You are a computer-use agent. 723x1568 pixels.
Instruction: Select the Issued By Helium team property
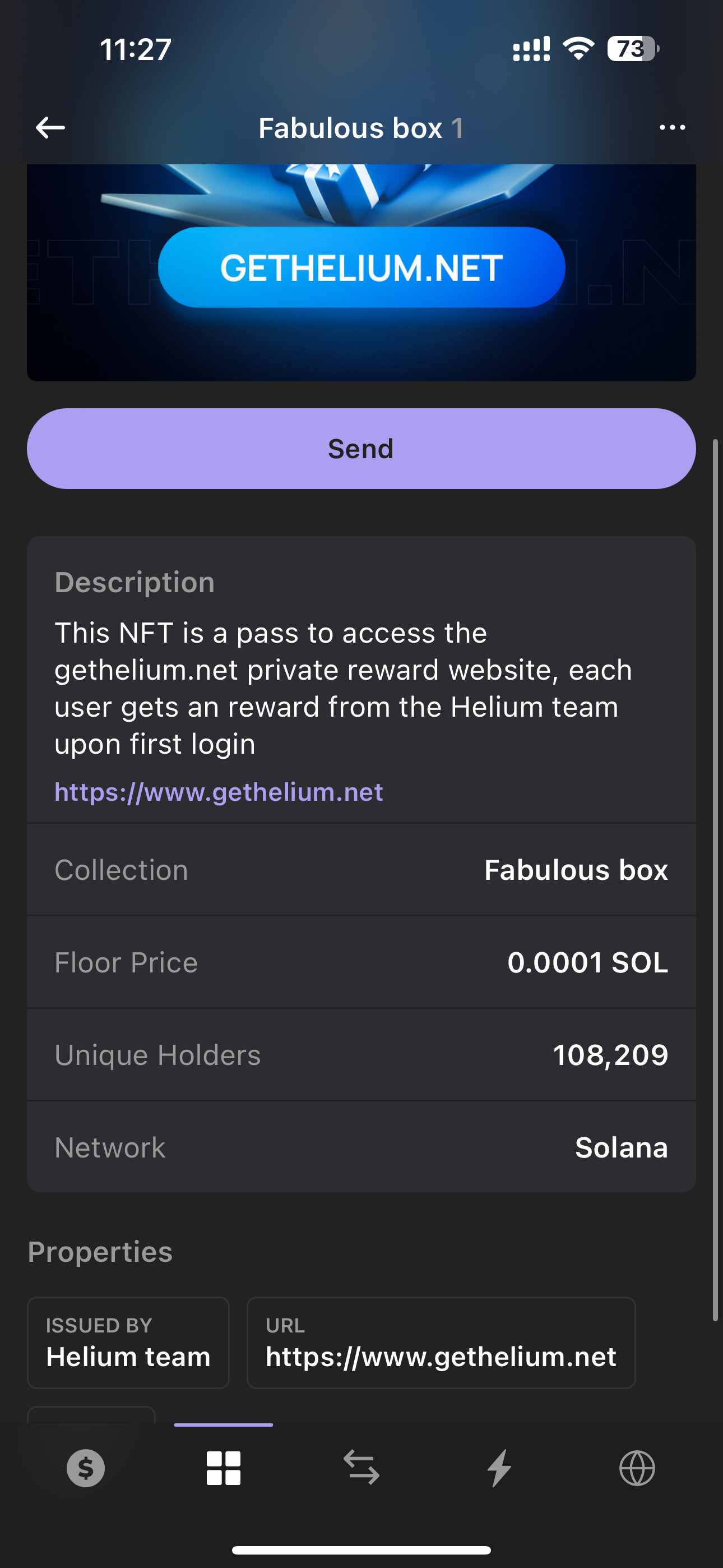tap(128, 1343)
